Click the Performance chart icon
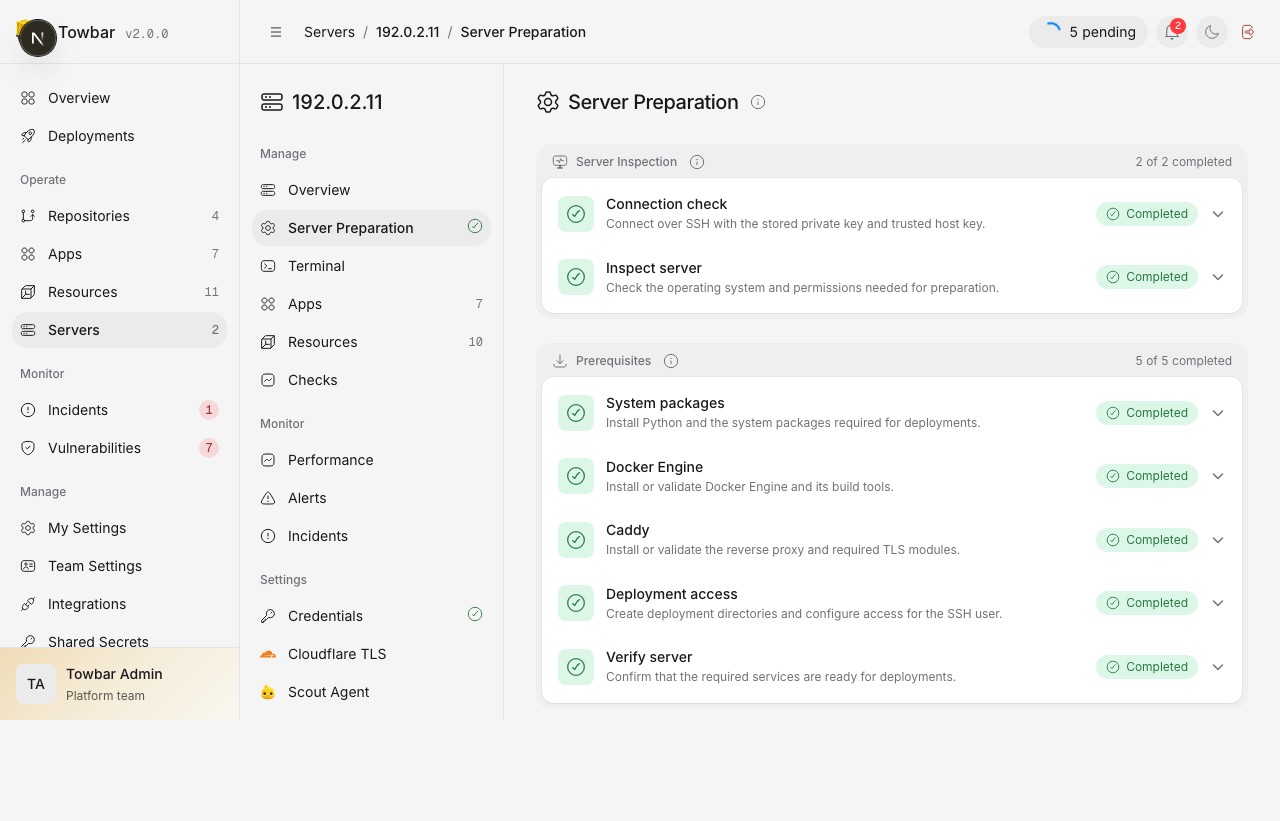1280x821 pixels. click(268, 460)
